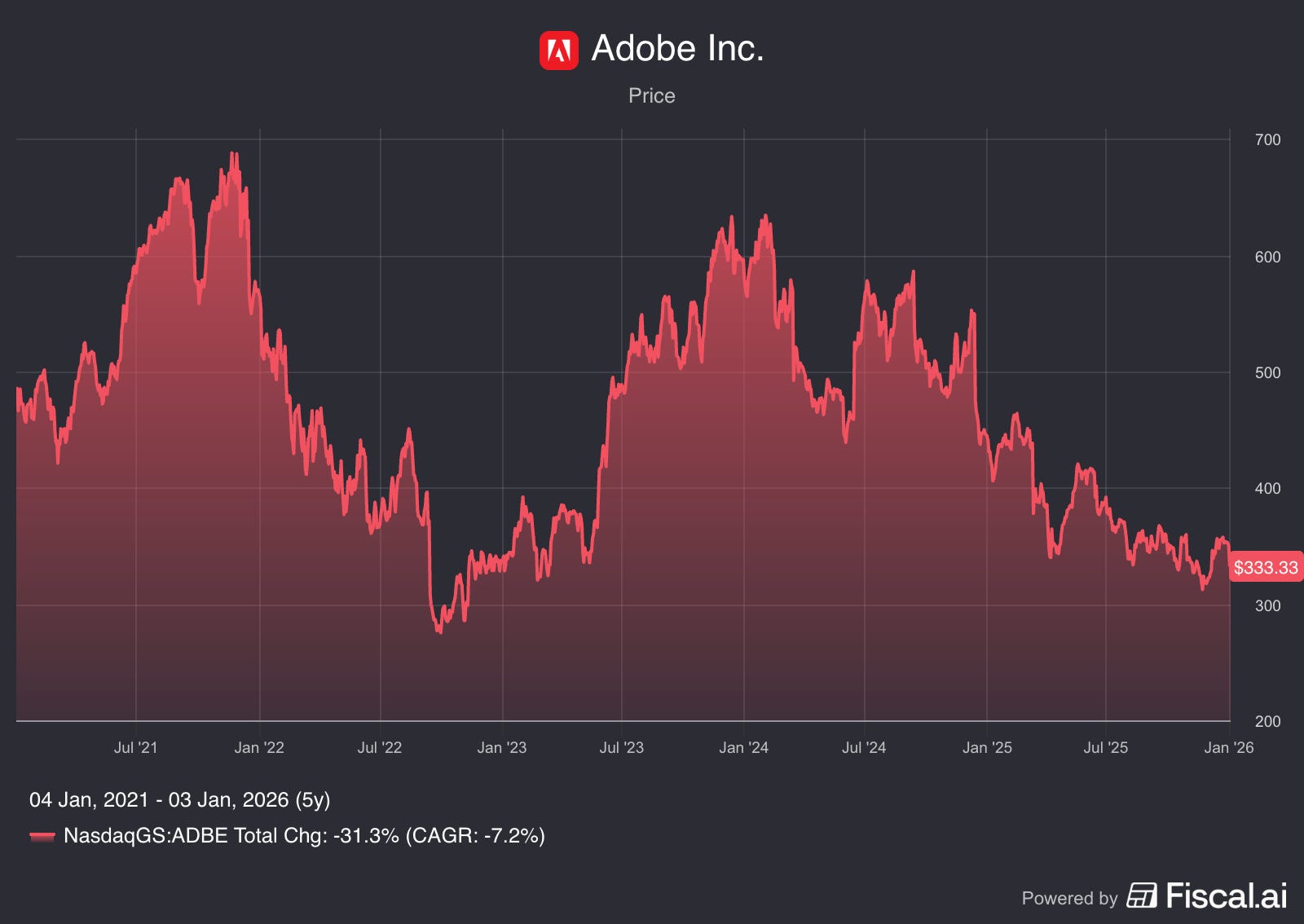Select the Jul '21 axis label
This screenshot has width=1304, height=924.
[x=136, y=747]
